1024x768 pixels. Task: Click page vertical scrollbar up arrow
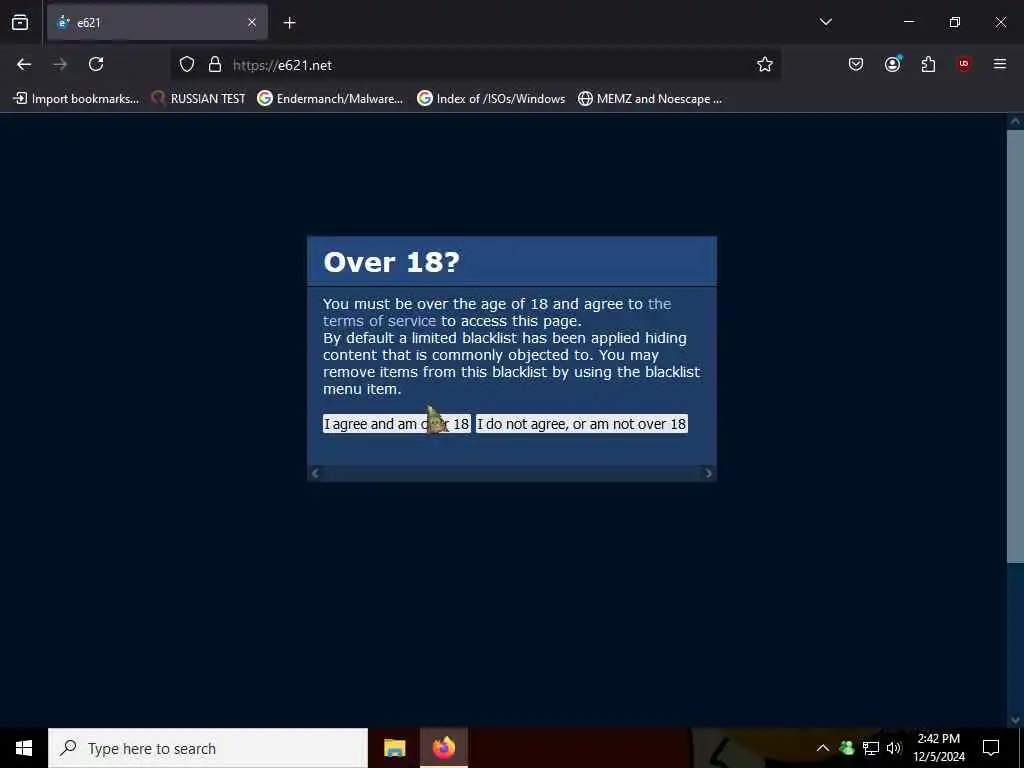1015,121
